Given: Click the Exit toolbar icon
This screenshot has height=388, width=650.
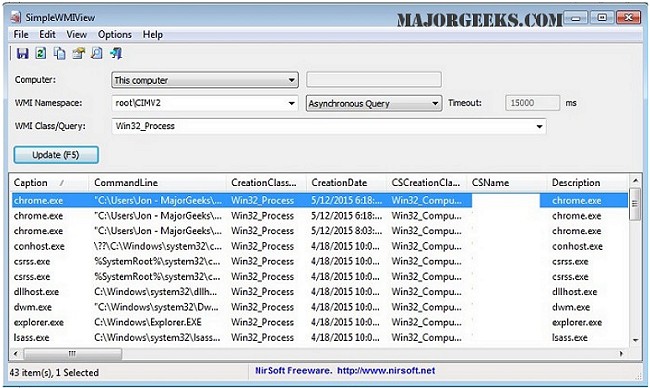Looking at the screenshot, I should (116, 53).
